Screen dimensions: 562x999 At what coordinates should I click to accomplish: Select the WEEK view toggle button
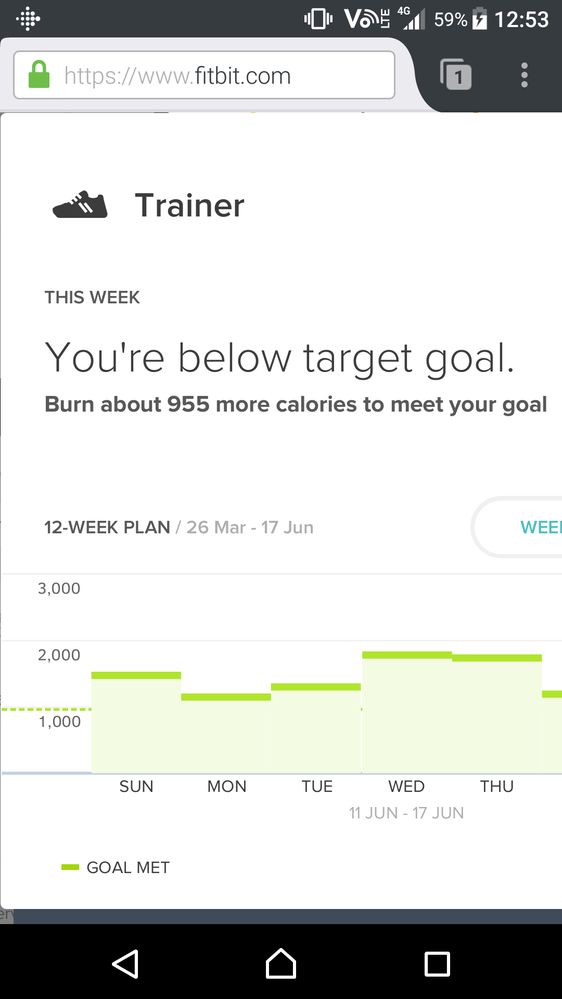point(517,527)
